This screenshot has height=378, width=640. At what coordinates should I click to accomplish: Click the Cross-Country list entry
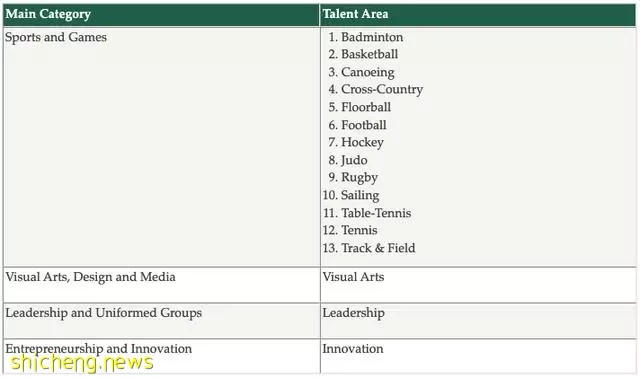pyautogui.click(x=382, y=89)
